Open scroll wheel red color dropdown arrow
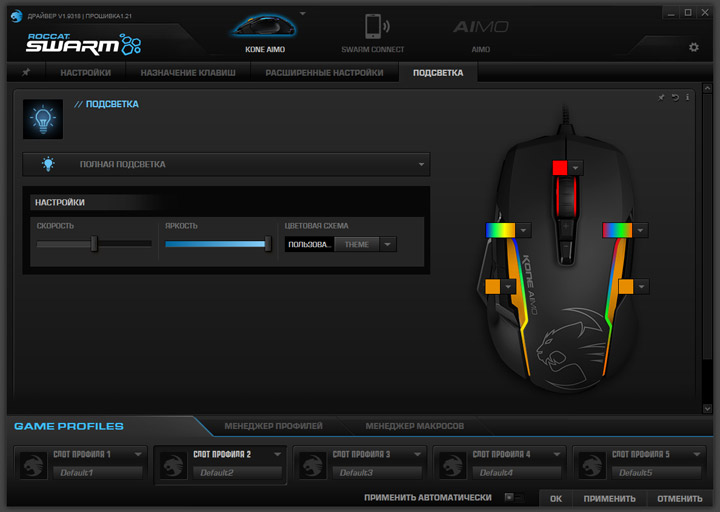This screenshot has height=512, width=720. 575,168
